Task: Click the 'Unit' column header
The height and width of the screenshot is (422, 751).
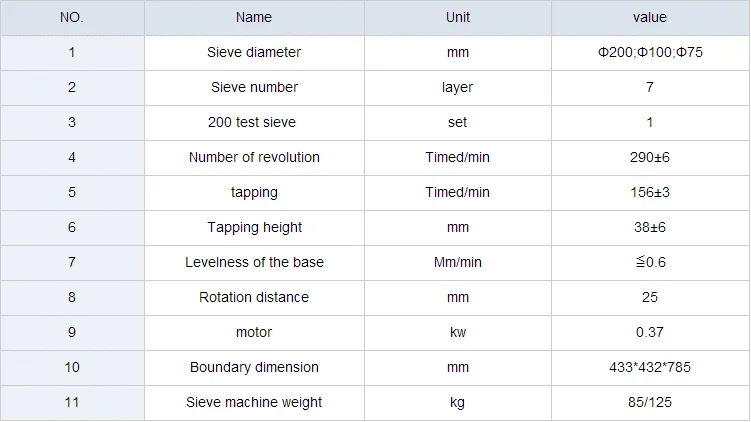Action: coord(457,17)
